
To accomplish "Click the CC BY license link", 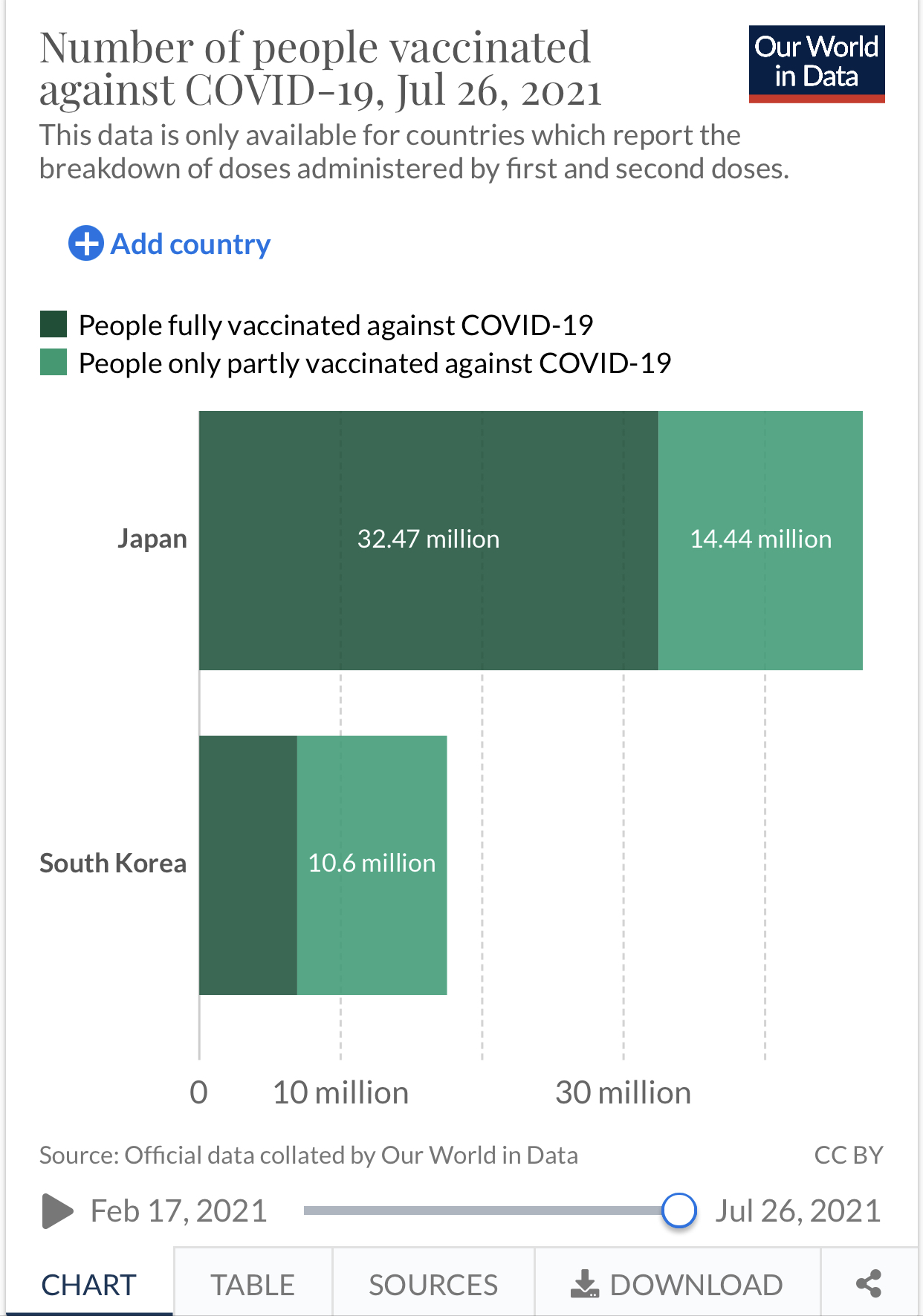I will 848,1155.
